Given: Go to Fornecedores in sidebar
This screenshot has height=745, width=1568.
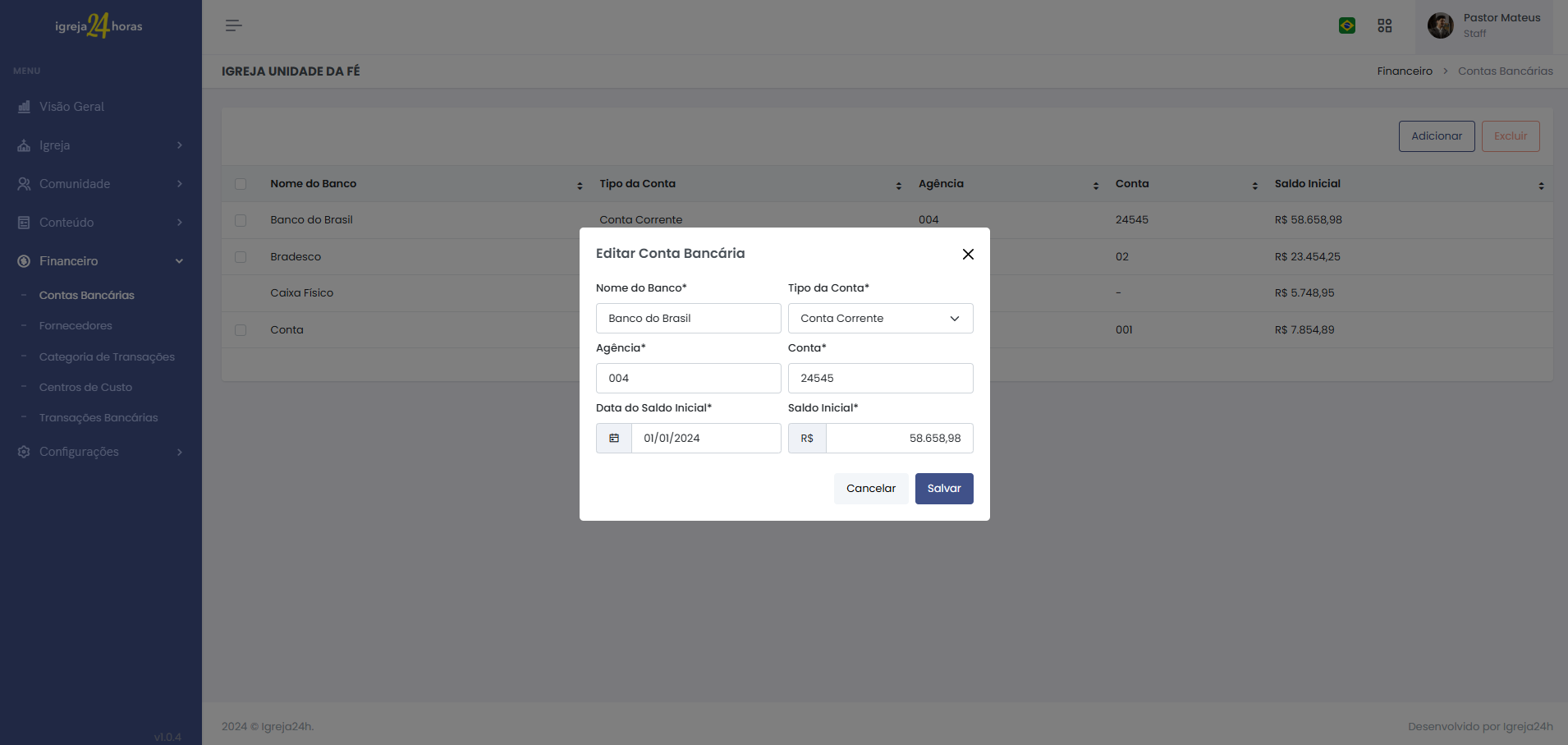Looking at the screenshot, I should [76, 326].
